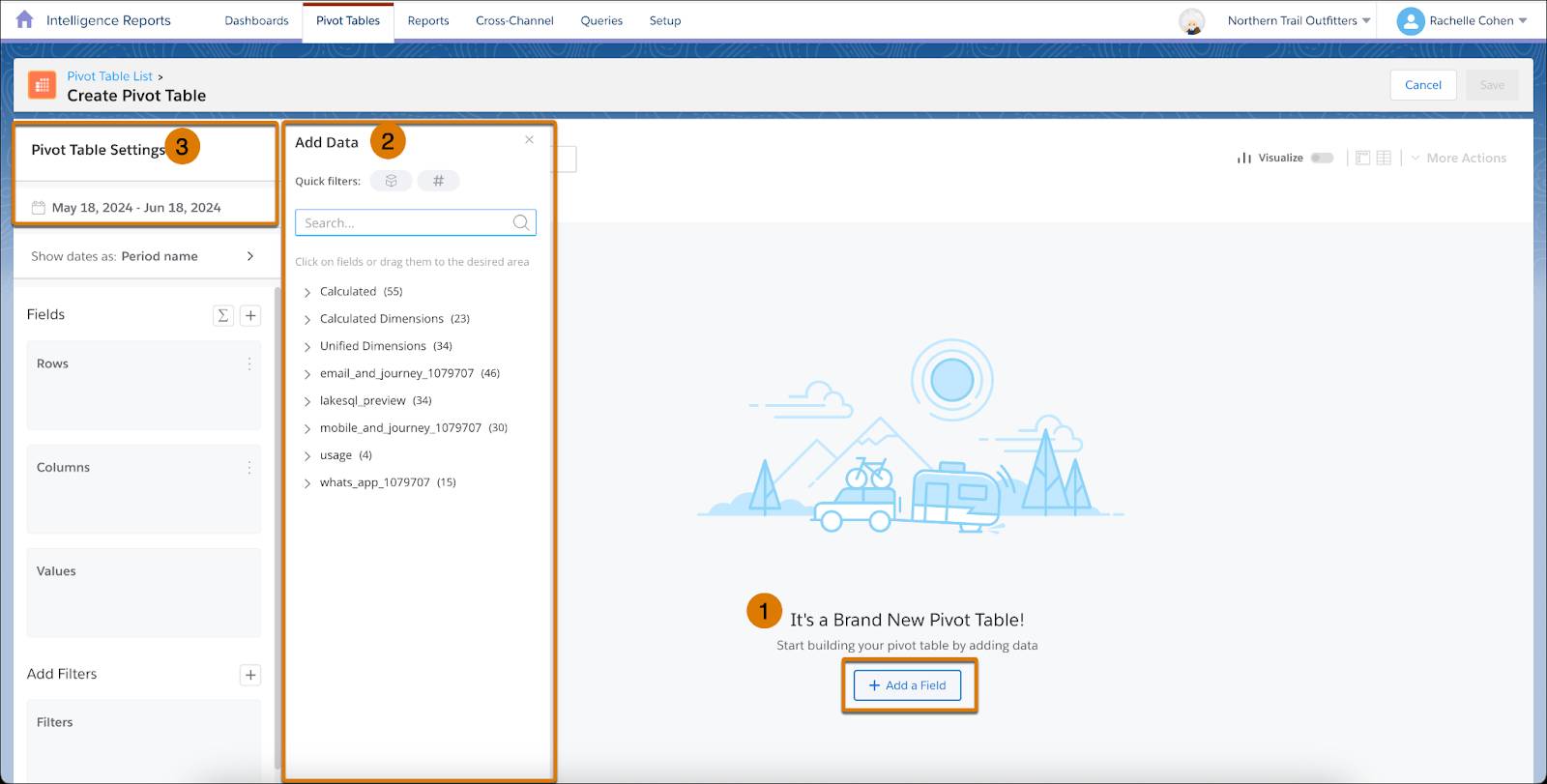
Task: Expand the lakesql_preview (34) group
Action: pyautogui.click(x=307, y=401)
